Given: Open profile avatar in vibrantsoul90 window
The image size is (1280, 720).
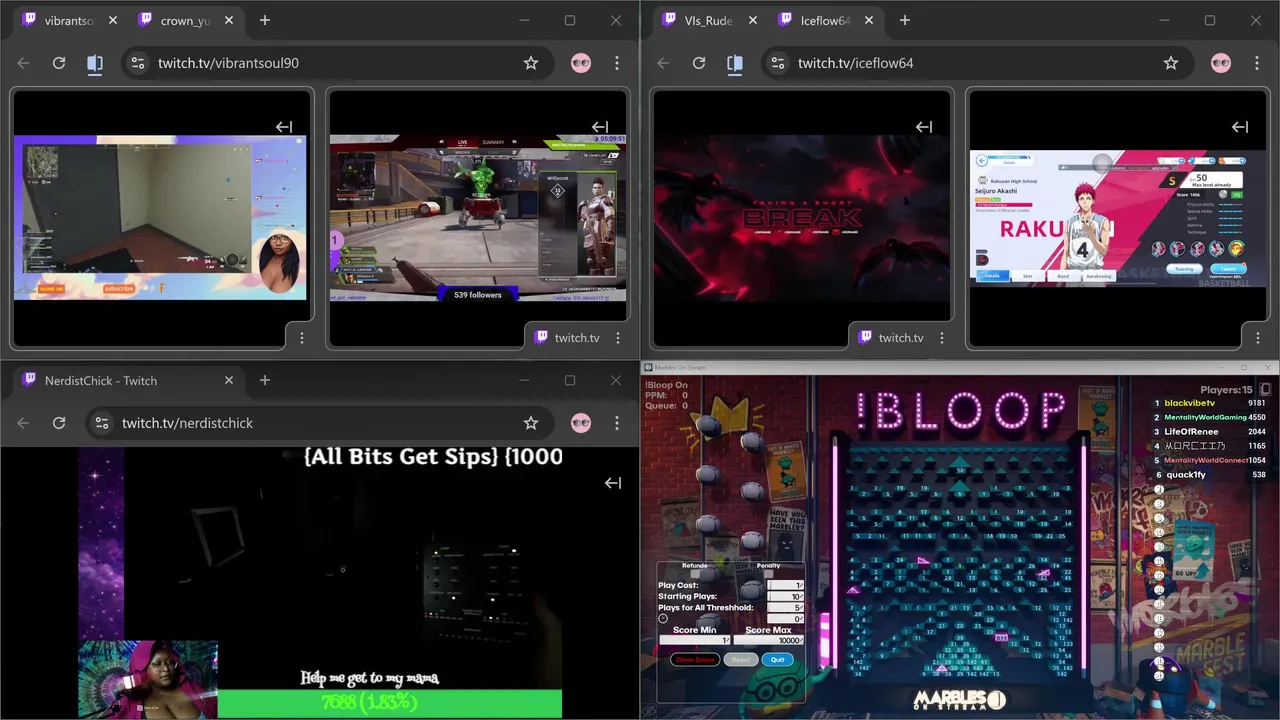Looking at the screenshot, I should coord(581,63).
